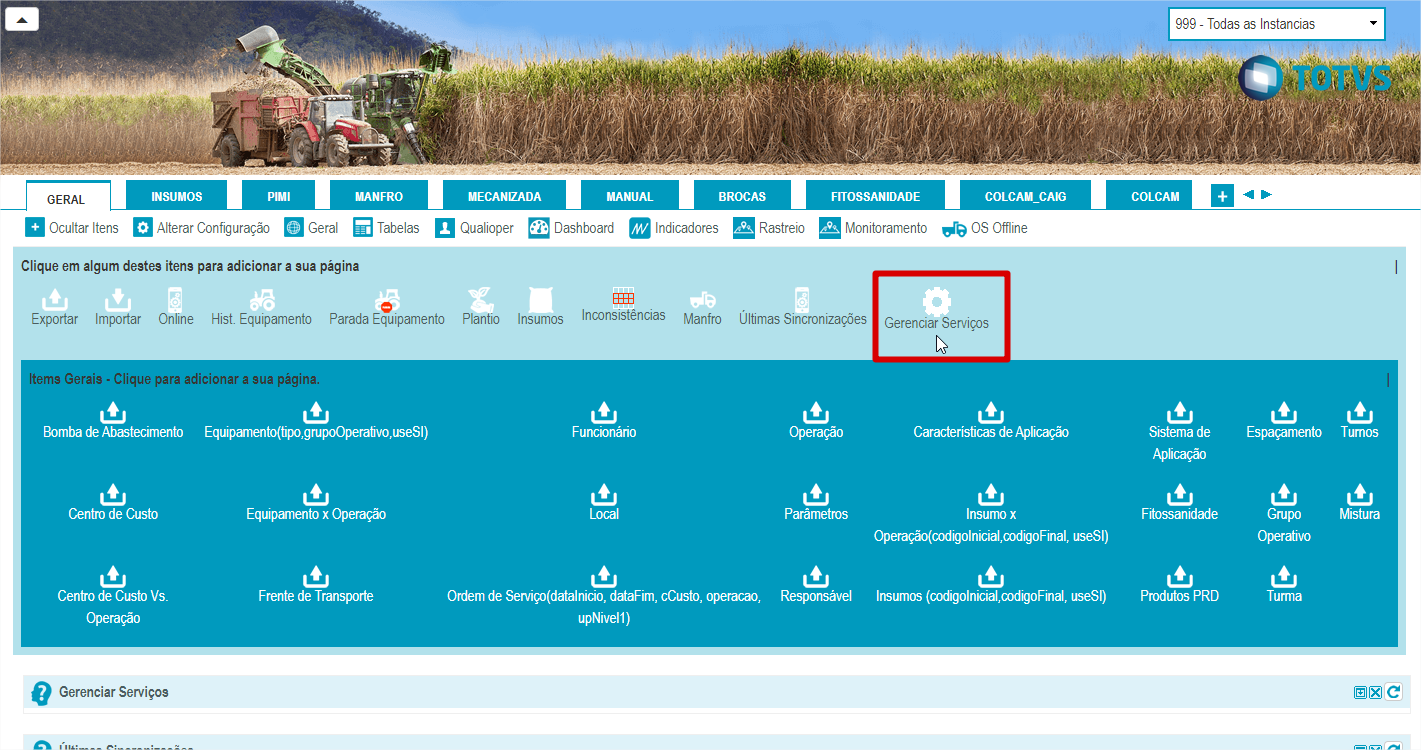This screenshot has height=750, width=1421.
Task: Add the Inconsistências item to the page
Action: (x=623, y=305)
